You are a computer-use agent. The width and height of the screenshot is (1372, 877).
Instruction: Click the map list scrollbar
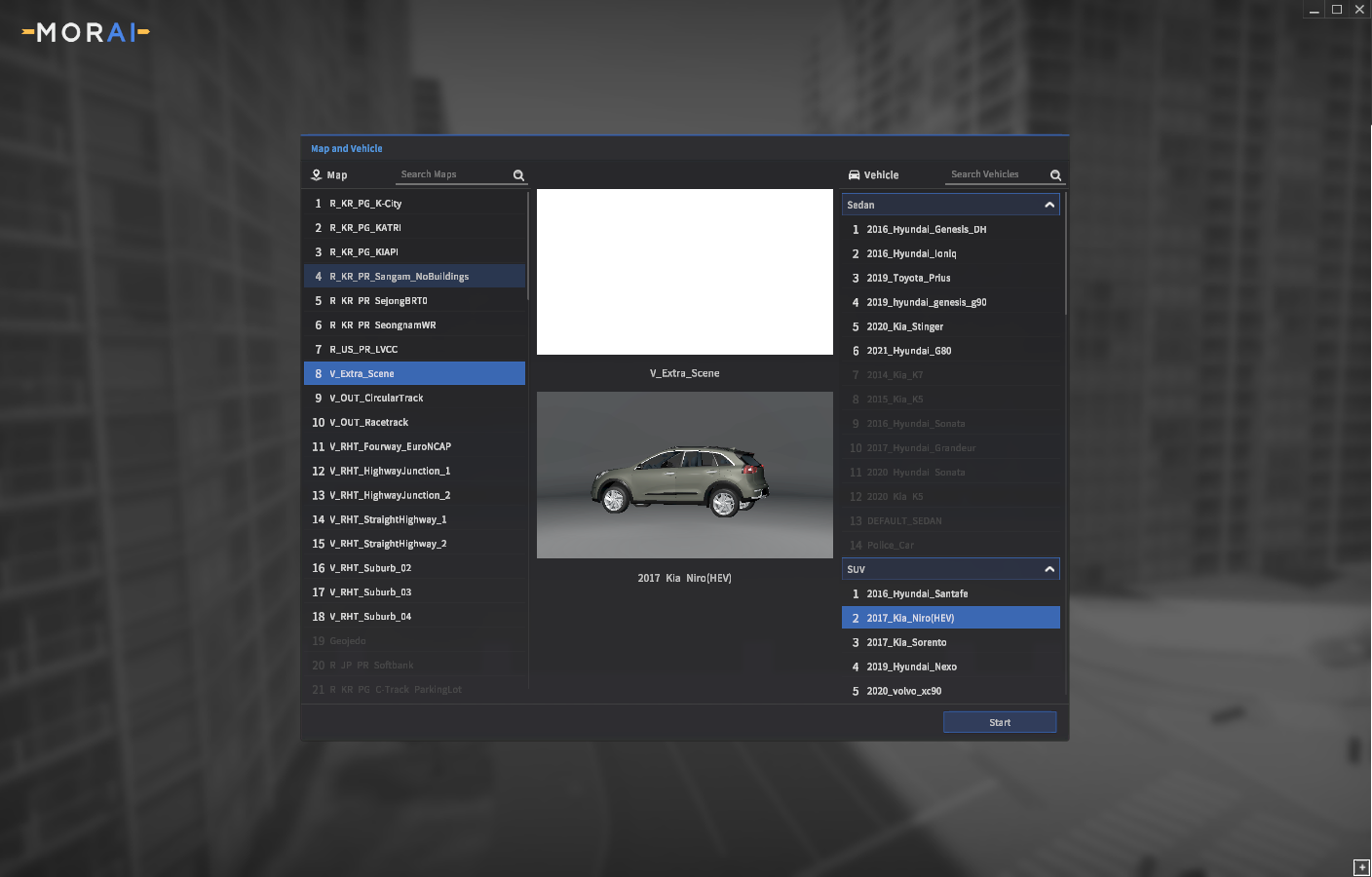point(528,246)
